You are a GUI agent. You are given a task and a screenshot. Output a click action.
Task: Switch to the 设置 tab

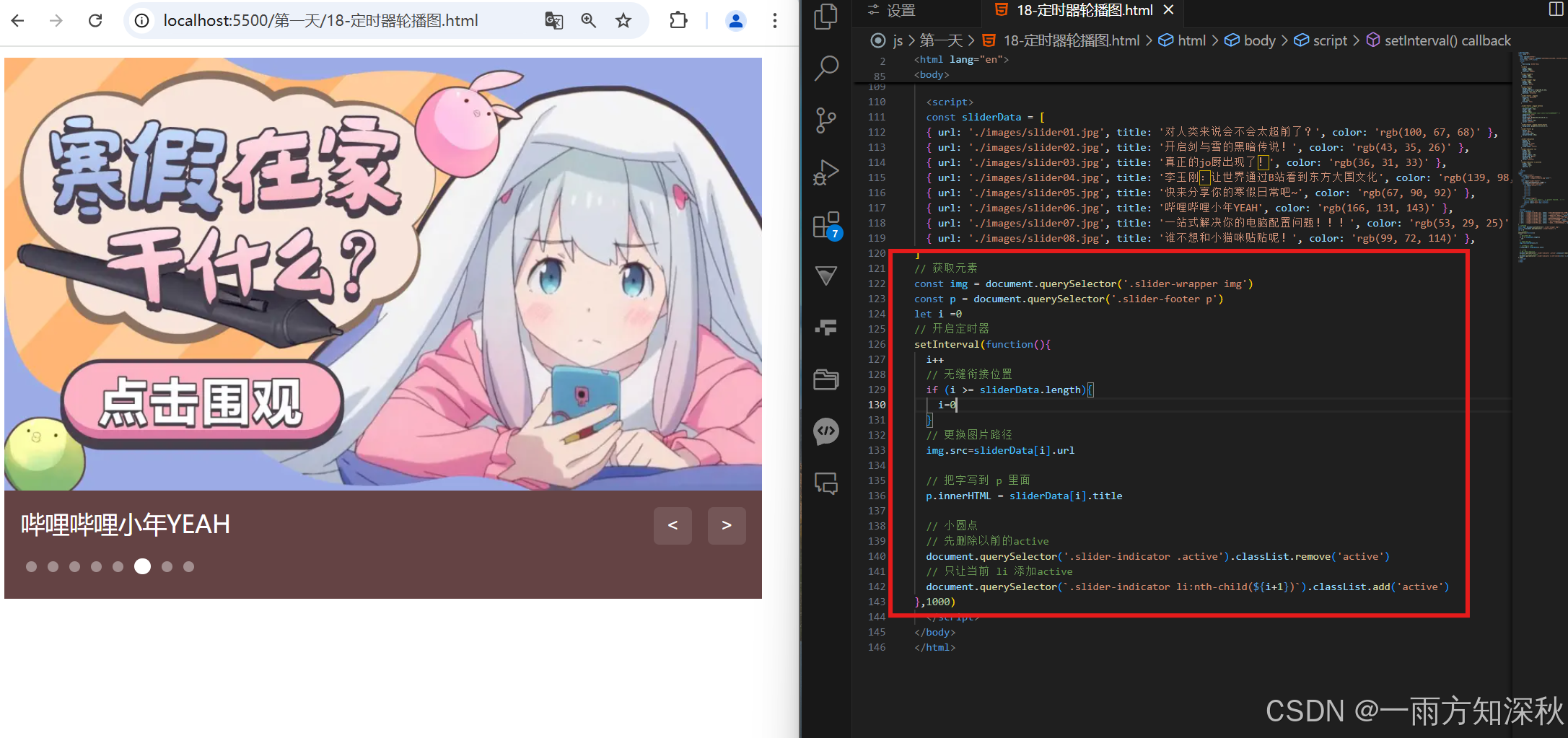[x=892, y=10]
